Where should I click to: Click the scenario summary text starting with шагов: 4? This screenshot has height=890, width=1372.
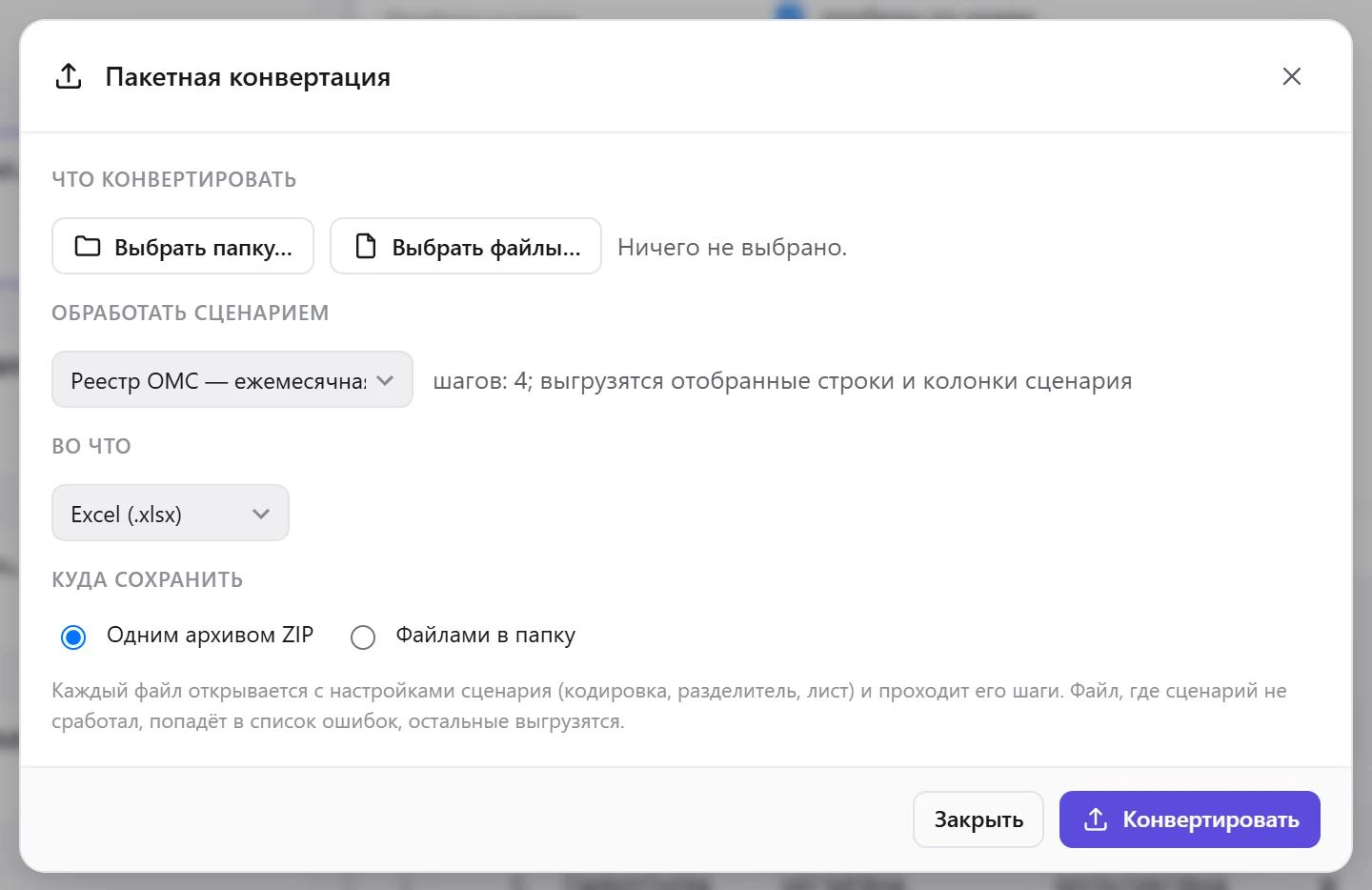[x=782, y=380]
